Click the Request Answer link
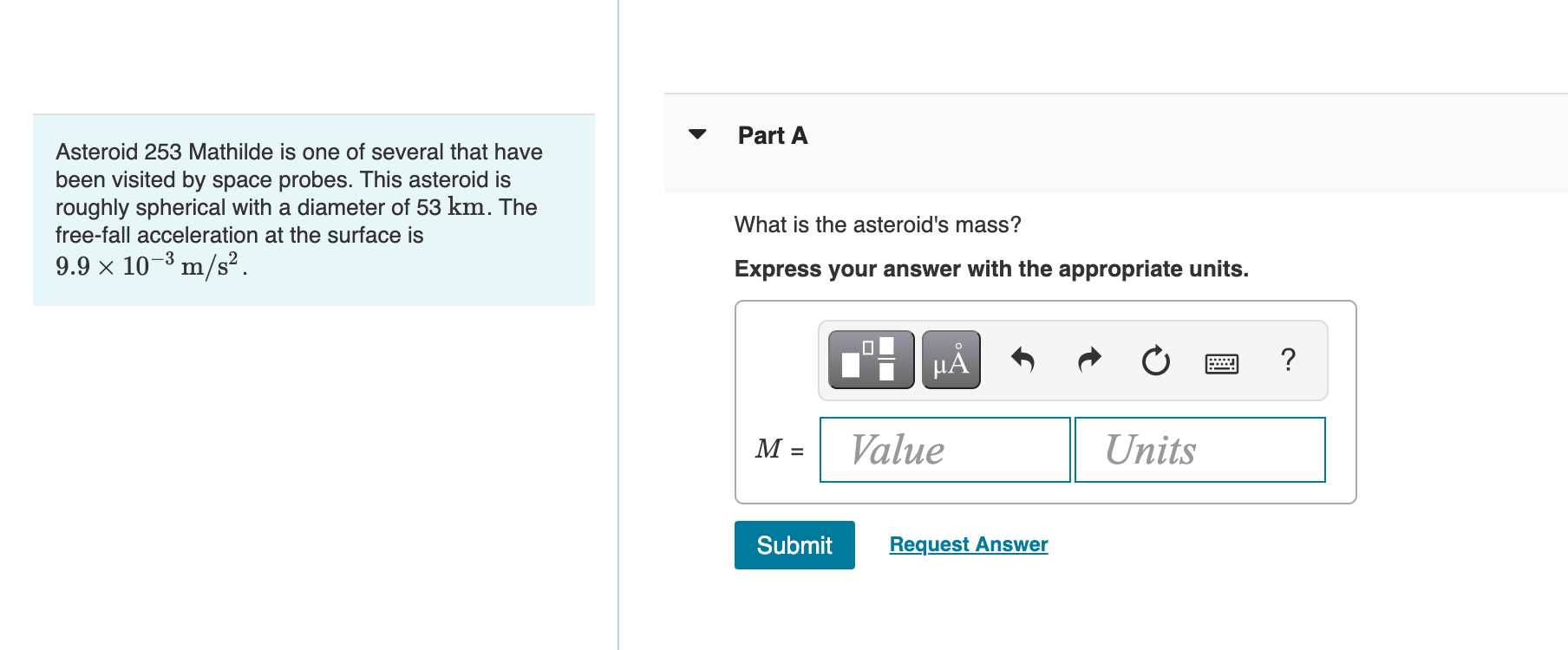The width and height of the screenshot is (1568, 650). point(968,543)
